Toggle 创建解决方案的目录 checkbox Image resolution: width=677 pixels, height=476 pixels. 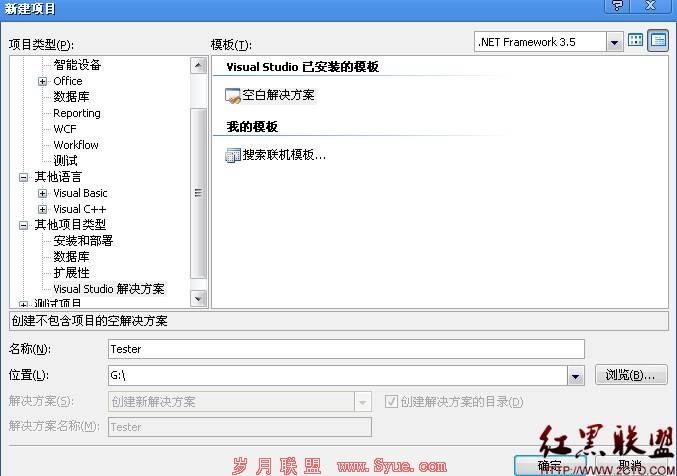[x=391, y=402]
